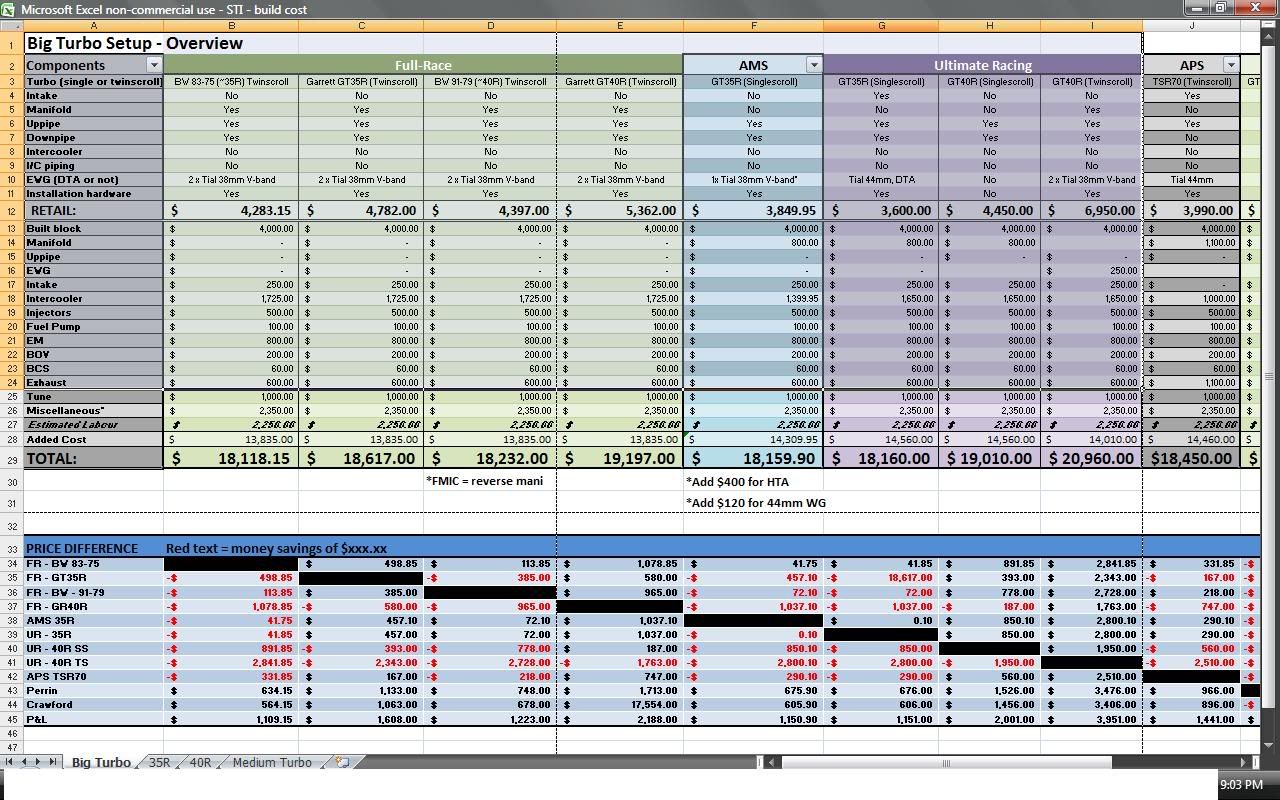
Task: Select the '*Add $120 for 44mm WG' note
Action: click(756, 503)
